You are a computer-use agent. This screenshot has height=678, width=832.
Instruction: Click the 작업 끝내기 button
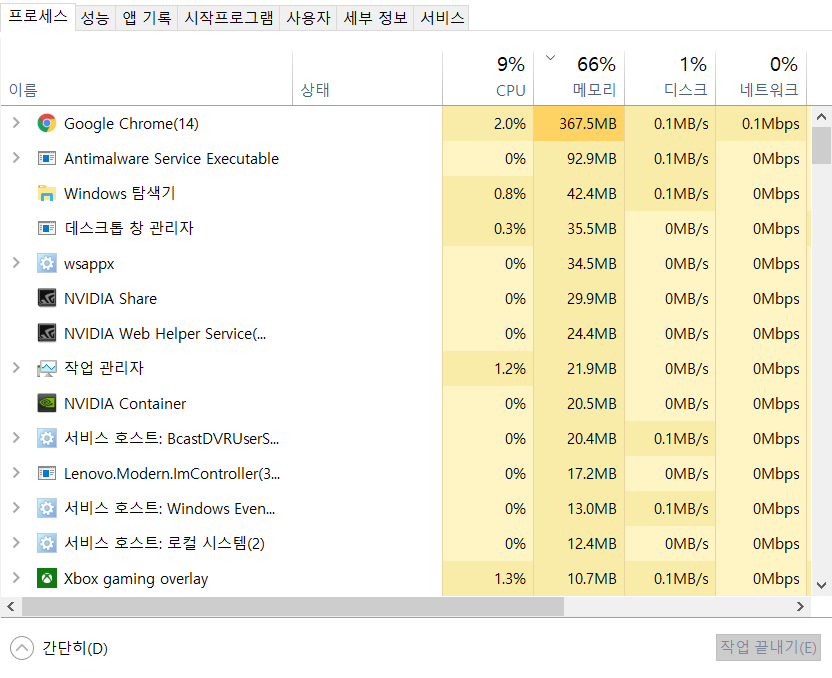point(768,647)
